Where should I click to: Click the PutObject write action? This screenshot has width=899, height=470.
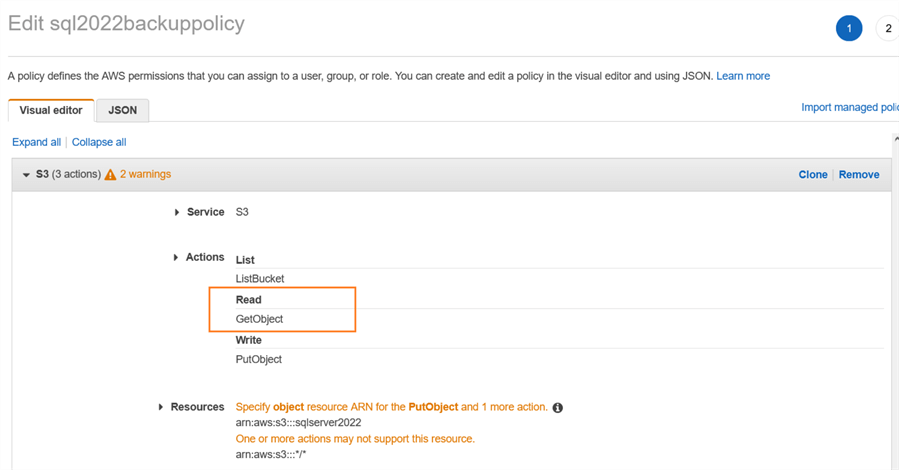pos(259,359)
